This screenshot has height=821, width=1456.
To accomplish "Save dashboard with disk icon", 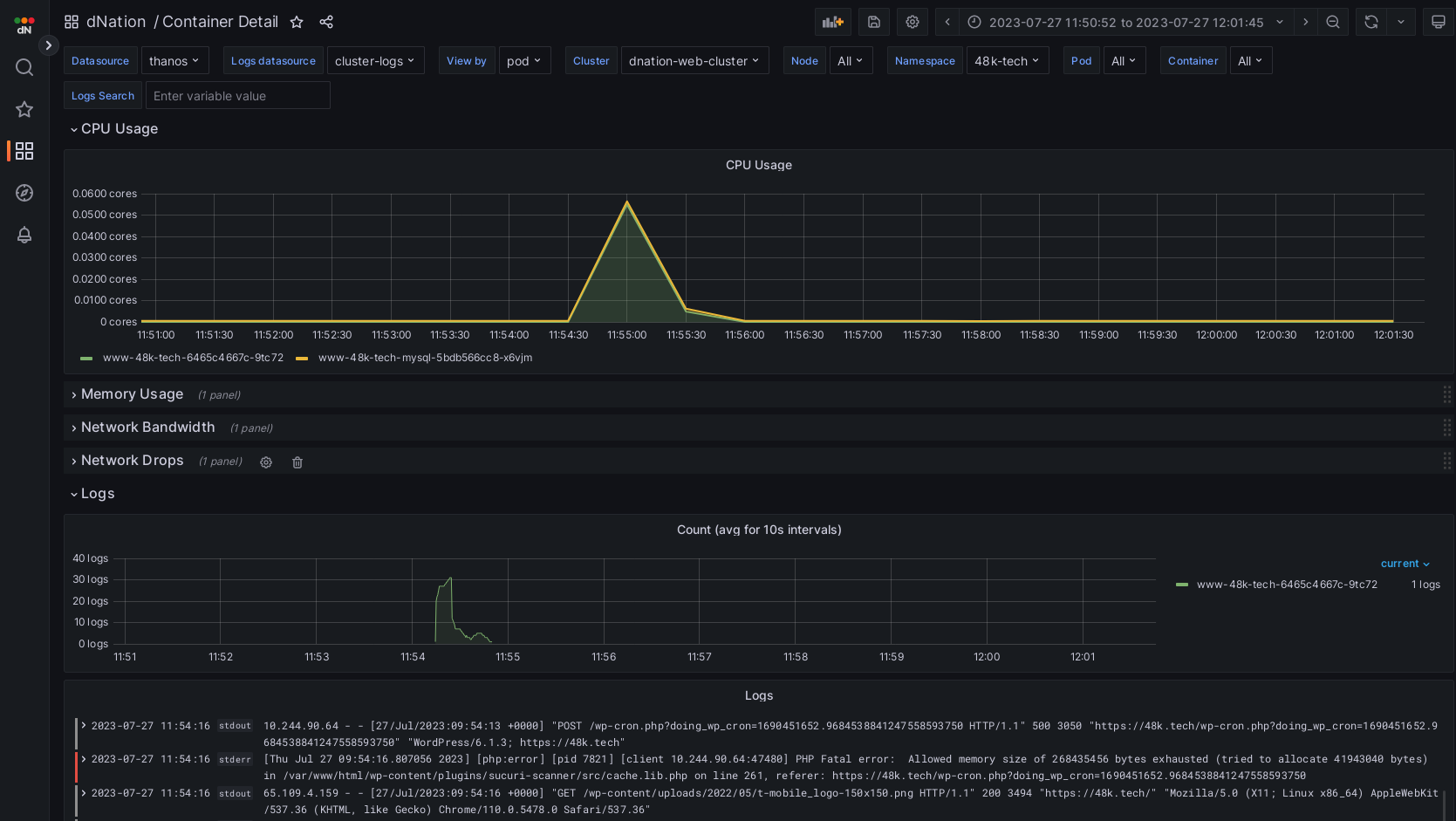I will click(x=873, y=22).
